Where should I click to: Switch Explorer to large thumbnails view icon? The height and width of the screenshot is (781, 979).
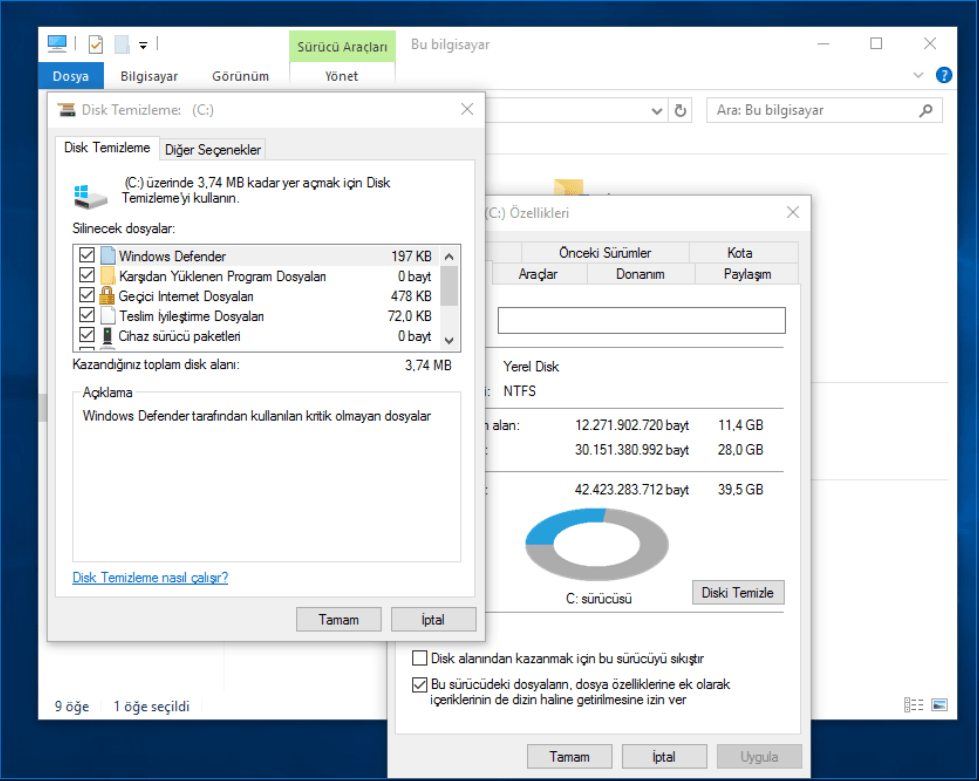[939, 705]
